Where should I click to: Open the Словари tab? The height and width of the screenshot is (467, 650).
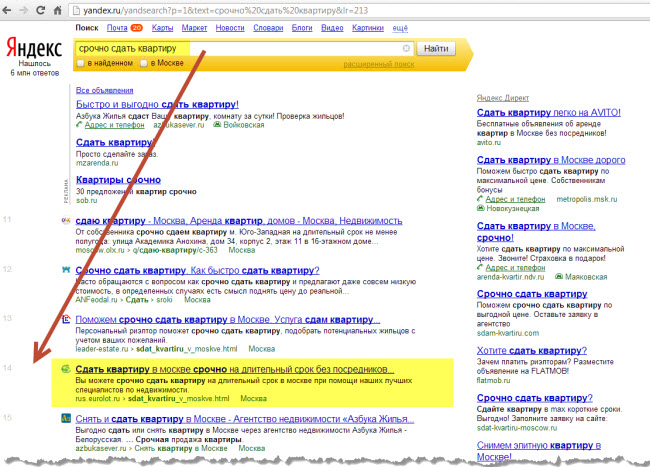[x=268, y=28]
